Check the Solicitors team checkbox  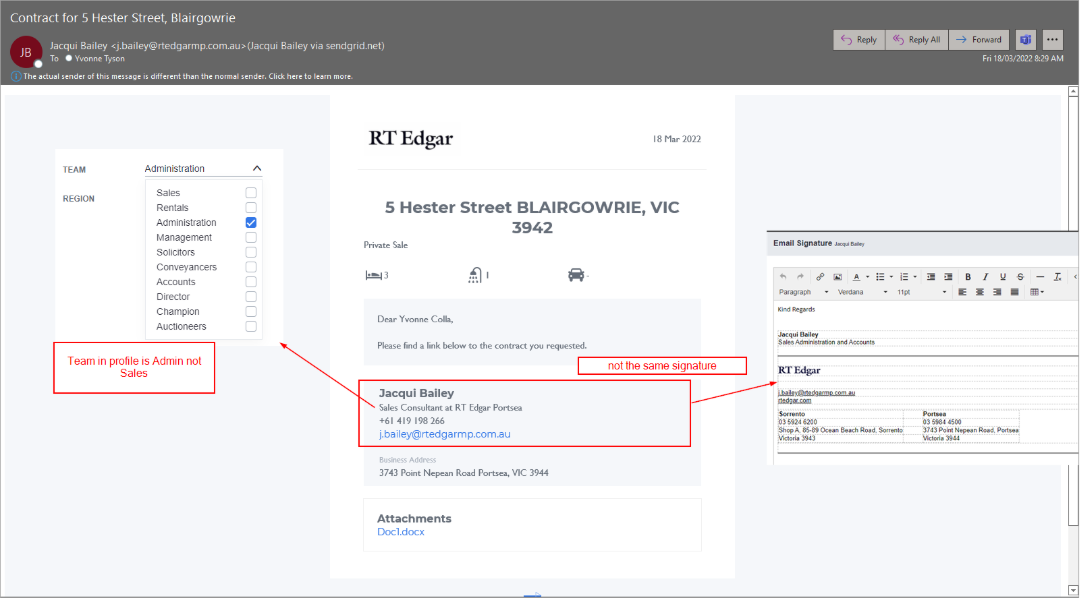pos(251,252)
